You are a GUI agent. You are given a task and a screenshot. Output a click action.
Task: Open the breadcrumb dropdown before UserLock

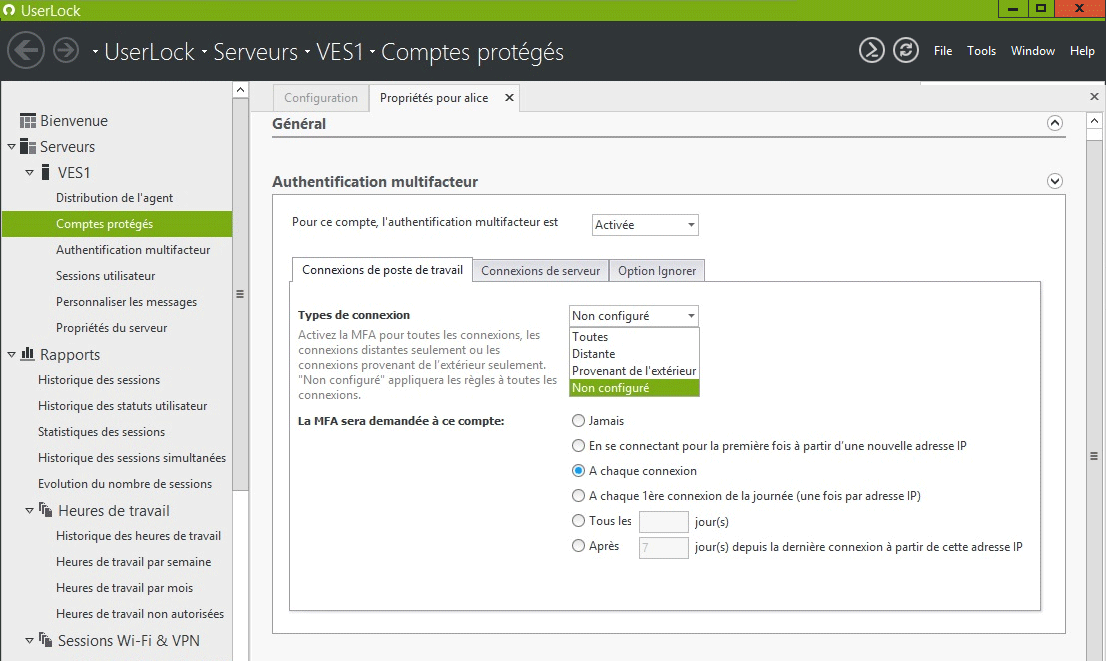coord(95,51)
